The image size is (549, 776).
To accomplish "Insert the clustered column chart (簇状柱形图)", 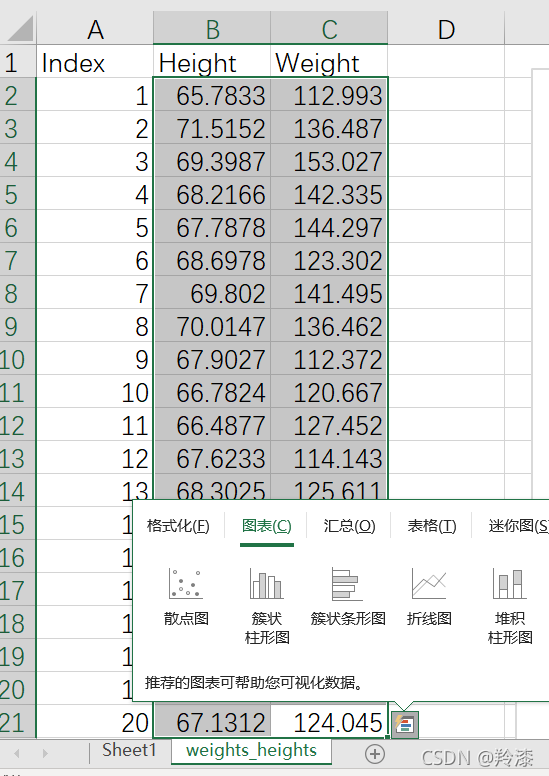I will pos(267,606).
